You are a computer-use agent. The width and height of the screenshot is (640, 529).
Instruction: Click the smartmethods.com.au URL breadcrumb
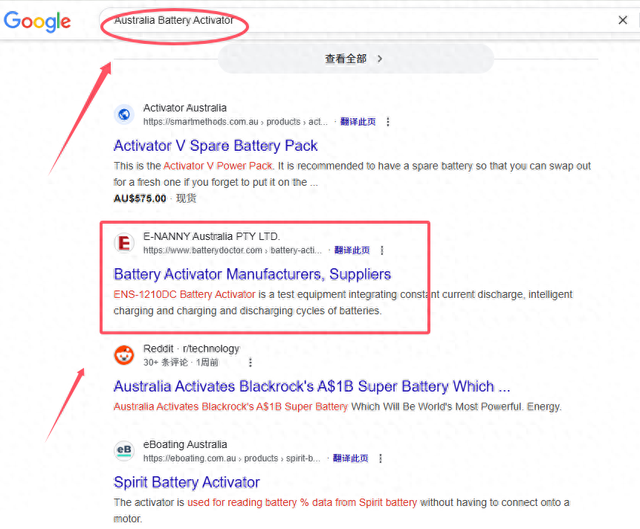(x=235, y=122)
